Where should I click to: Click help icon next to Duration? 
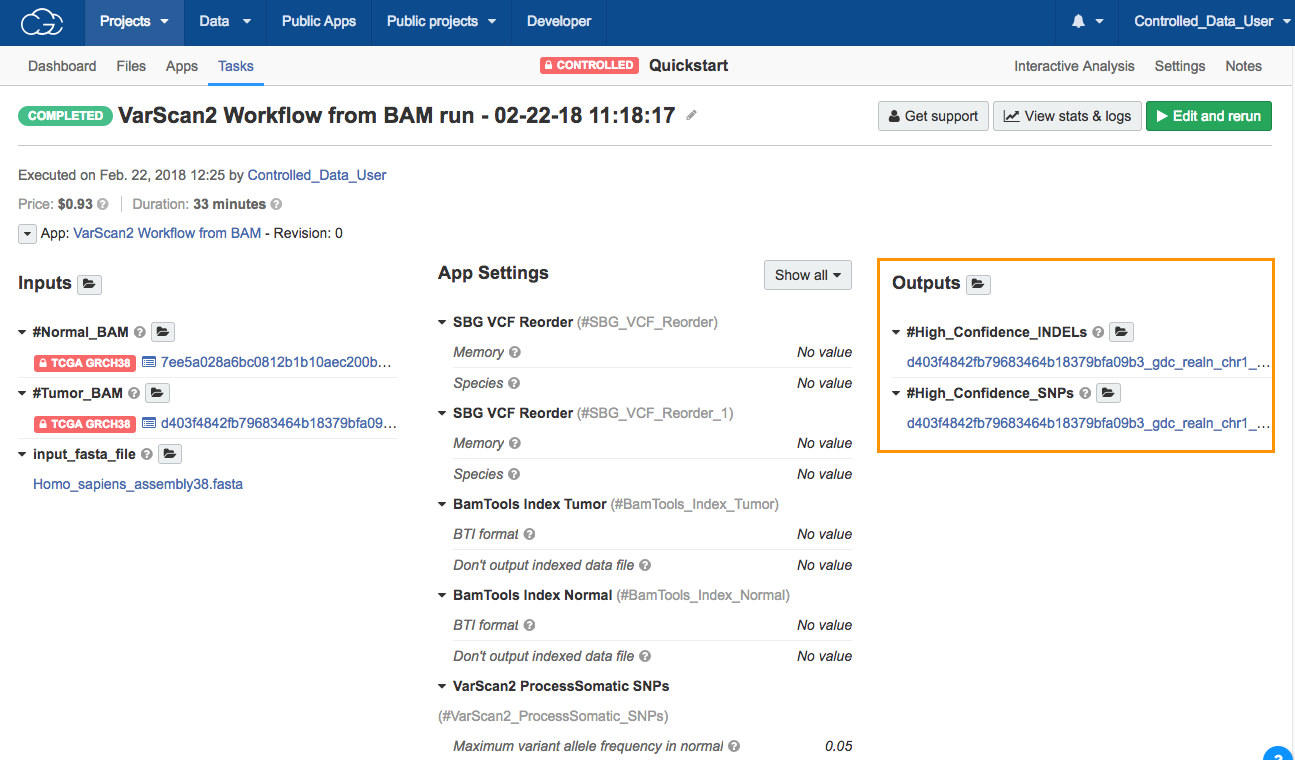(x=276, y=204)
